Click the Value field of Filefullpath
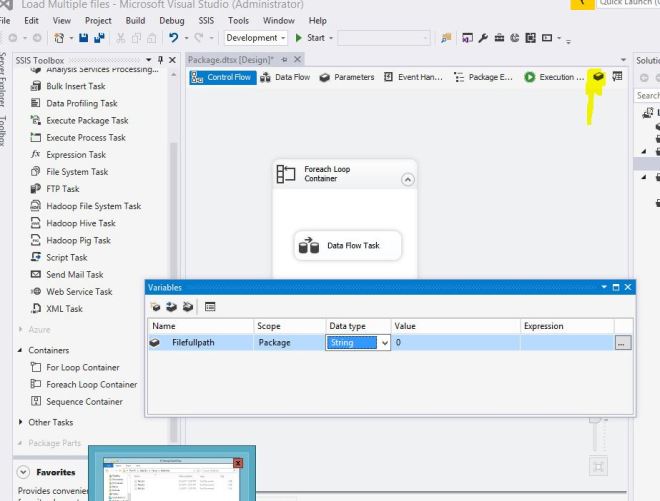The image size is (660, 501). (454, 342)
